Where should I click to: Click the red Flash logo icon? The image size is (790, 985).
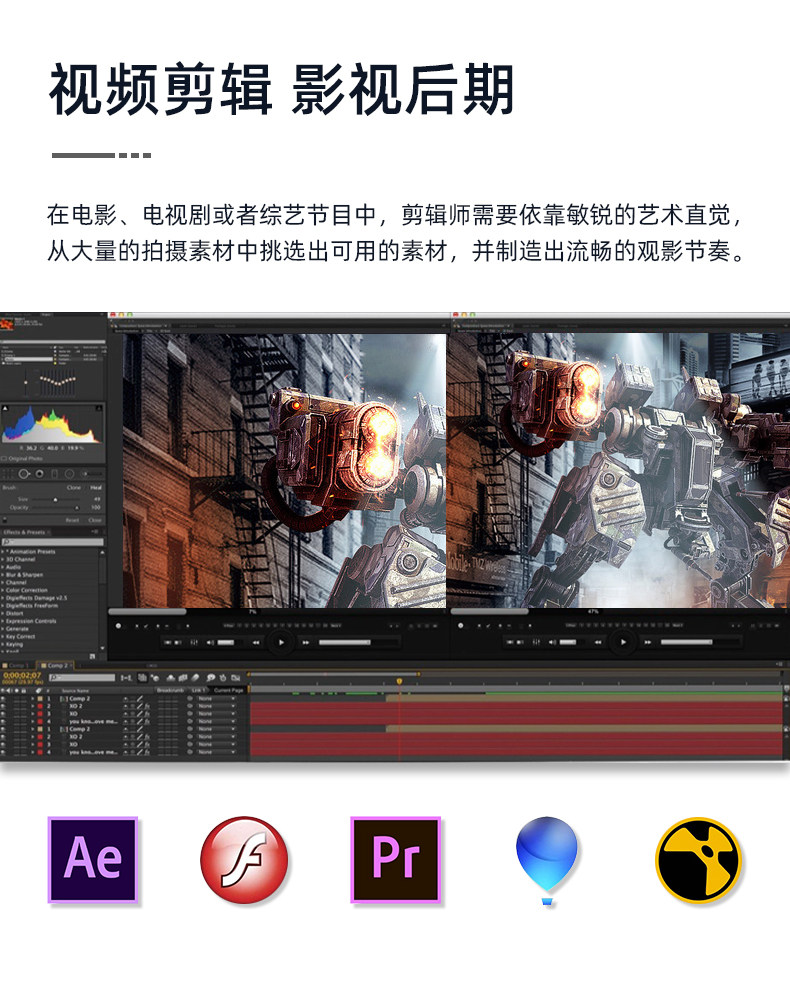coord(244,859)
